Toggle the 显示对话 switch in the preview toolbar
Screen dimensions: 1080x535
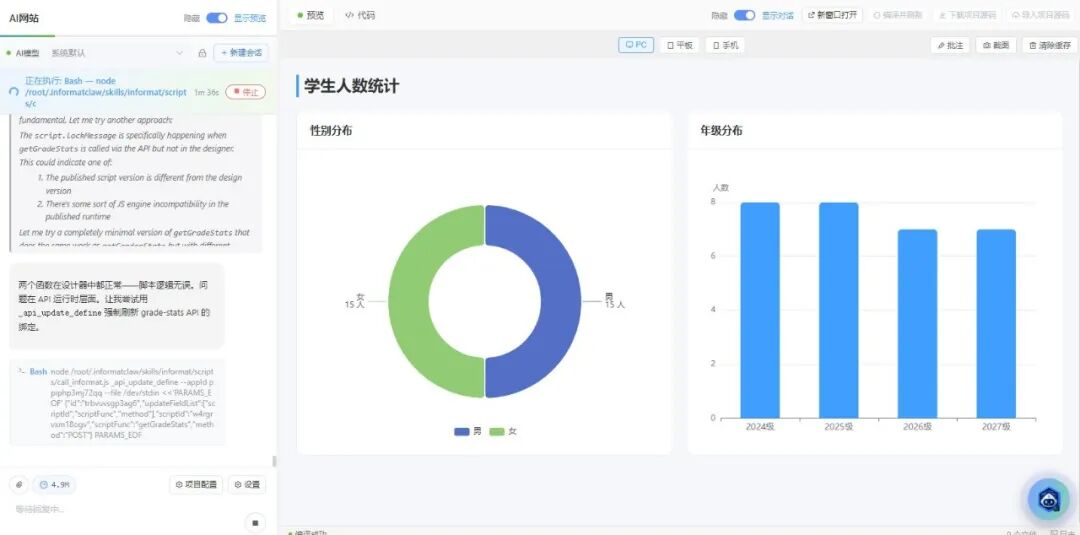pos(744,15)
